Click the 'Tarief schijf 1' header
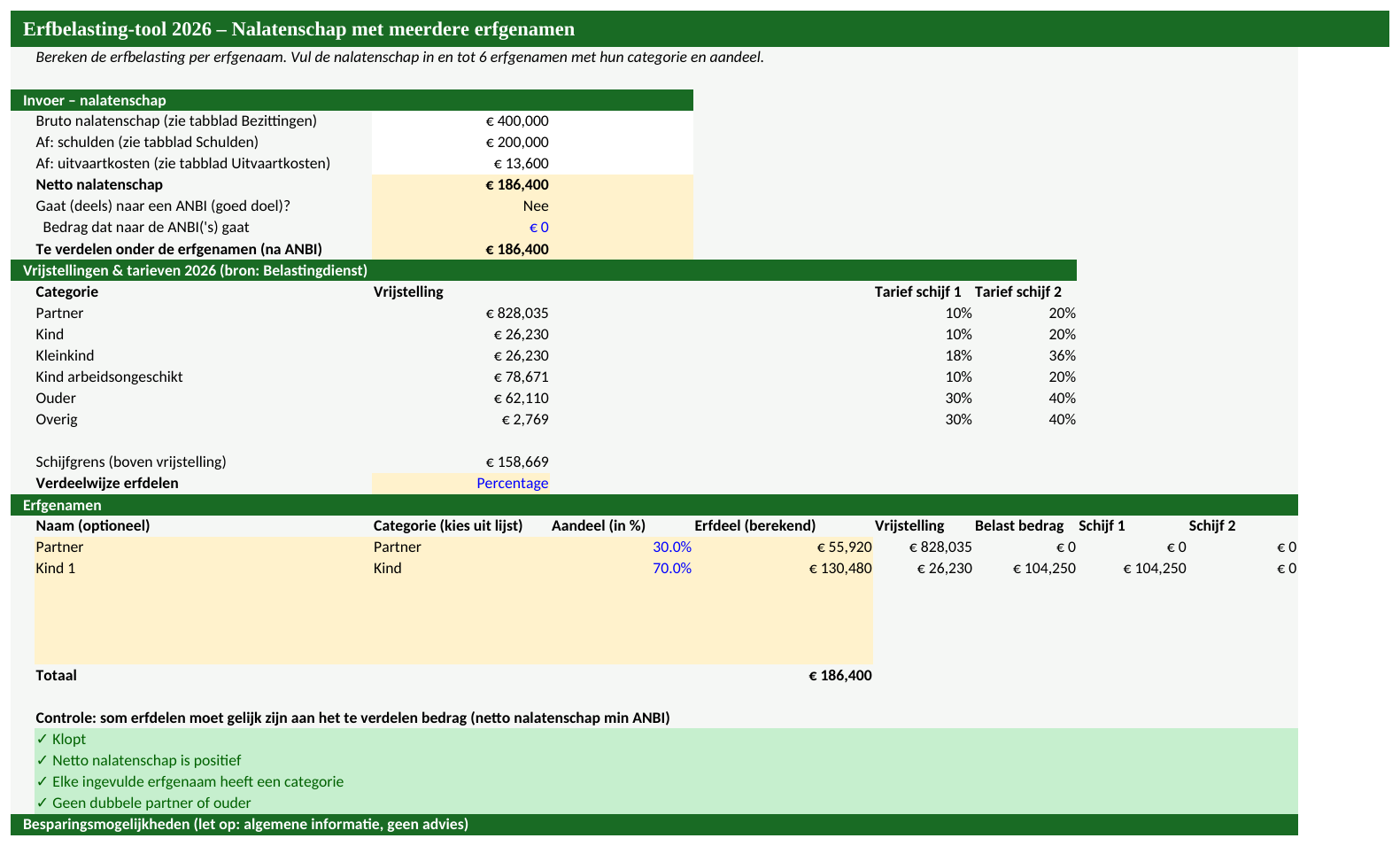 tap(918, 292)
